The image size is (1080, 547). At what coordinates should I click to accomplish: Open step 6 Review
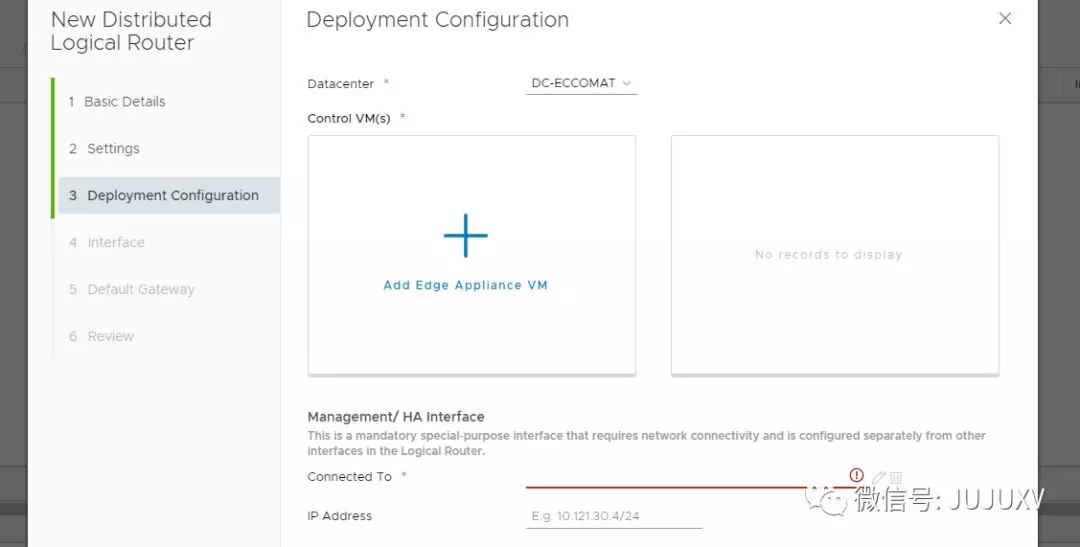110,337
